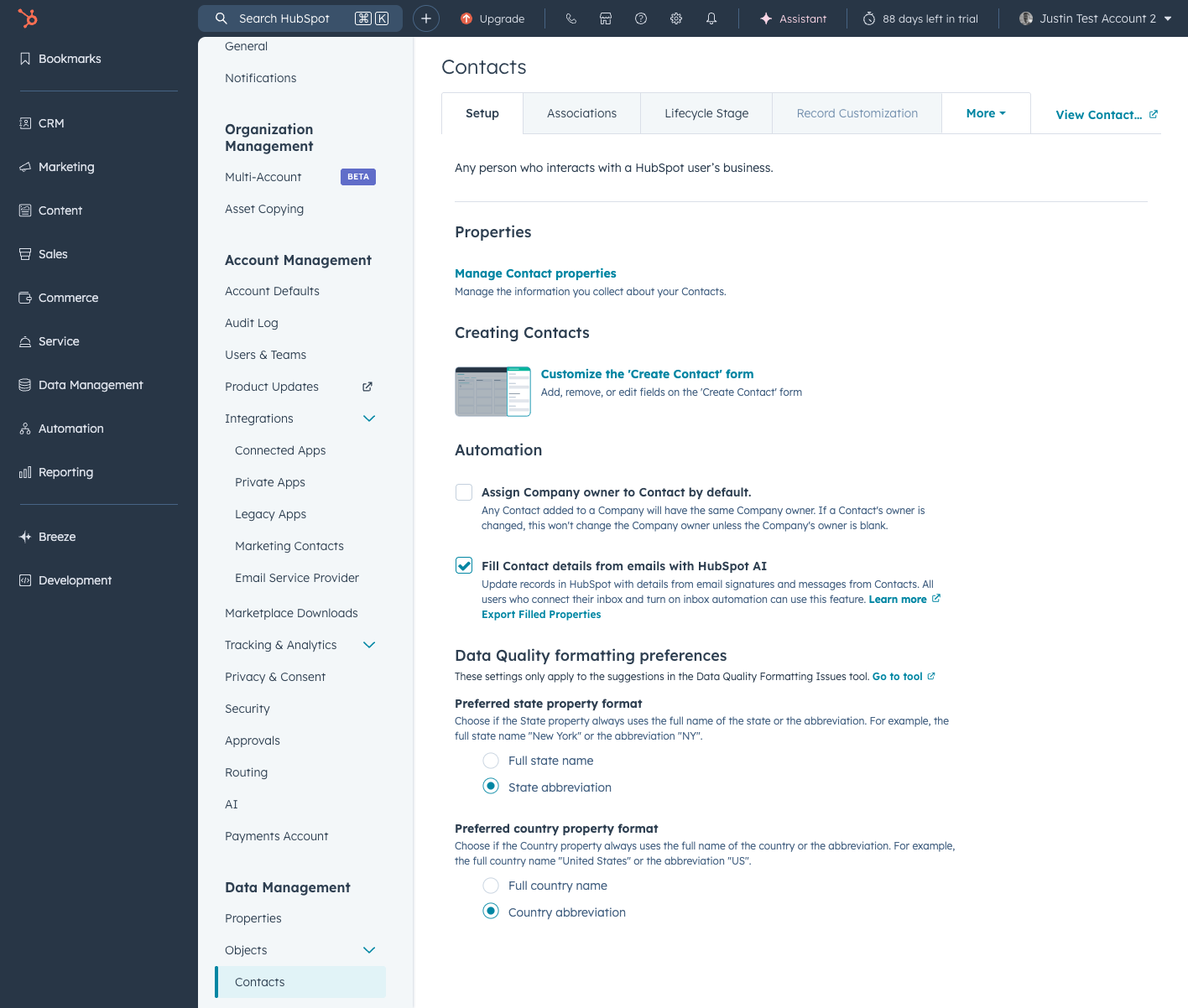Image resolution: width=1188 pixels, height=1008 pixels.
Task: Open the Reporting chart section
Action: (57, 472)
